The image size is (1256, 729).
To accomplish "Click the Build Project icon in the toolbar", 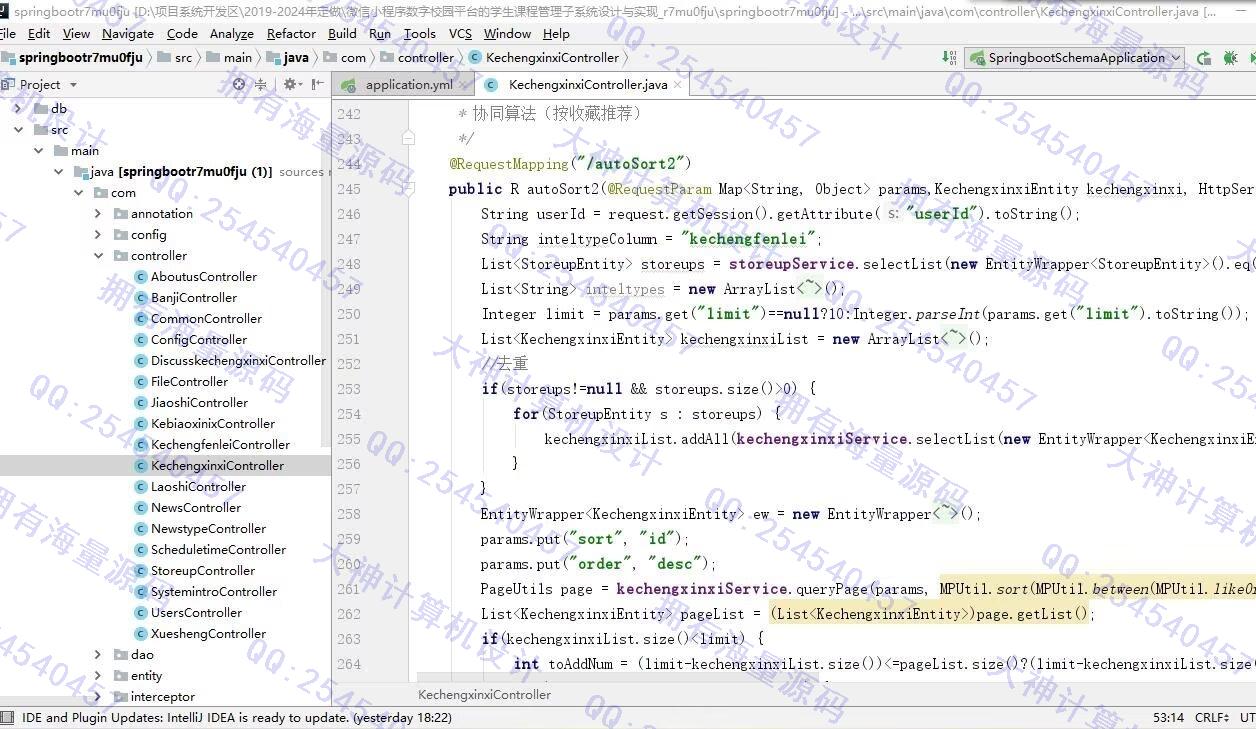I will click(x=949, y=58).
